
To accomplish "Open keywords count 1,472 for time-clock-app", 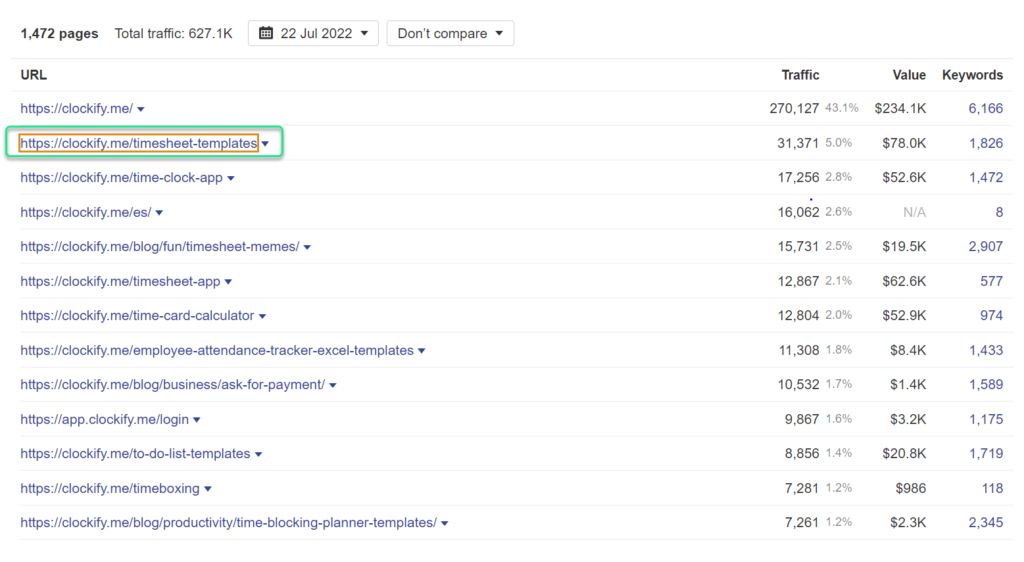I will click(x=985, y=178).
